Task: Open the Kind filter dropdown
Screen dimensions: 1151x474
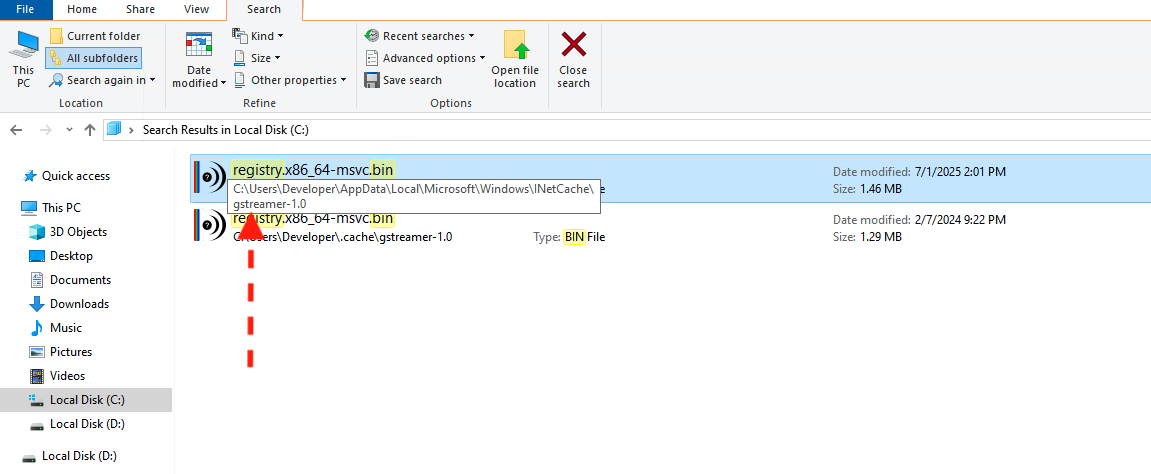Action: tap(258, 36)
